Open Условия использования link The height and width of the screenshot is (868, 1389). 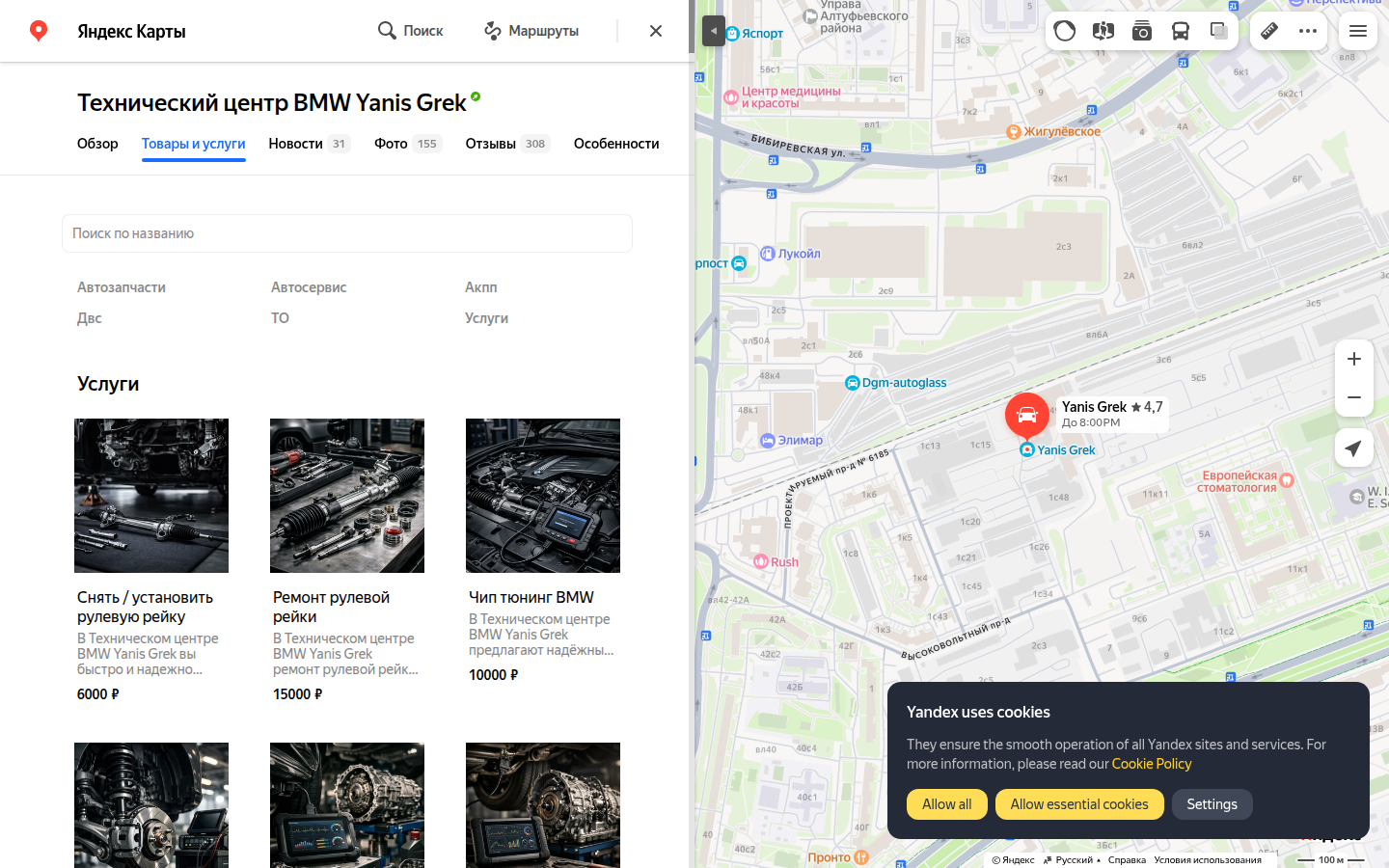1208,860
